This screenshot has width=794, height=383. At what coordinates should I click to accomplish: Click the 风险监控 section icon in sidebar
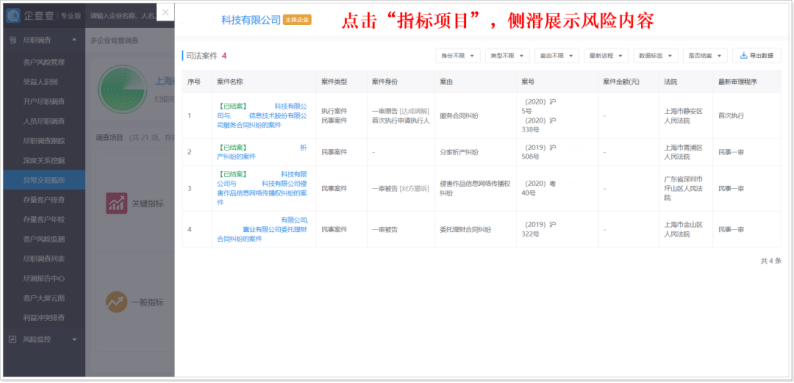tap(13, 339)
